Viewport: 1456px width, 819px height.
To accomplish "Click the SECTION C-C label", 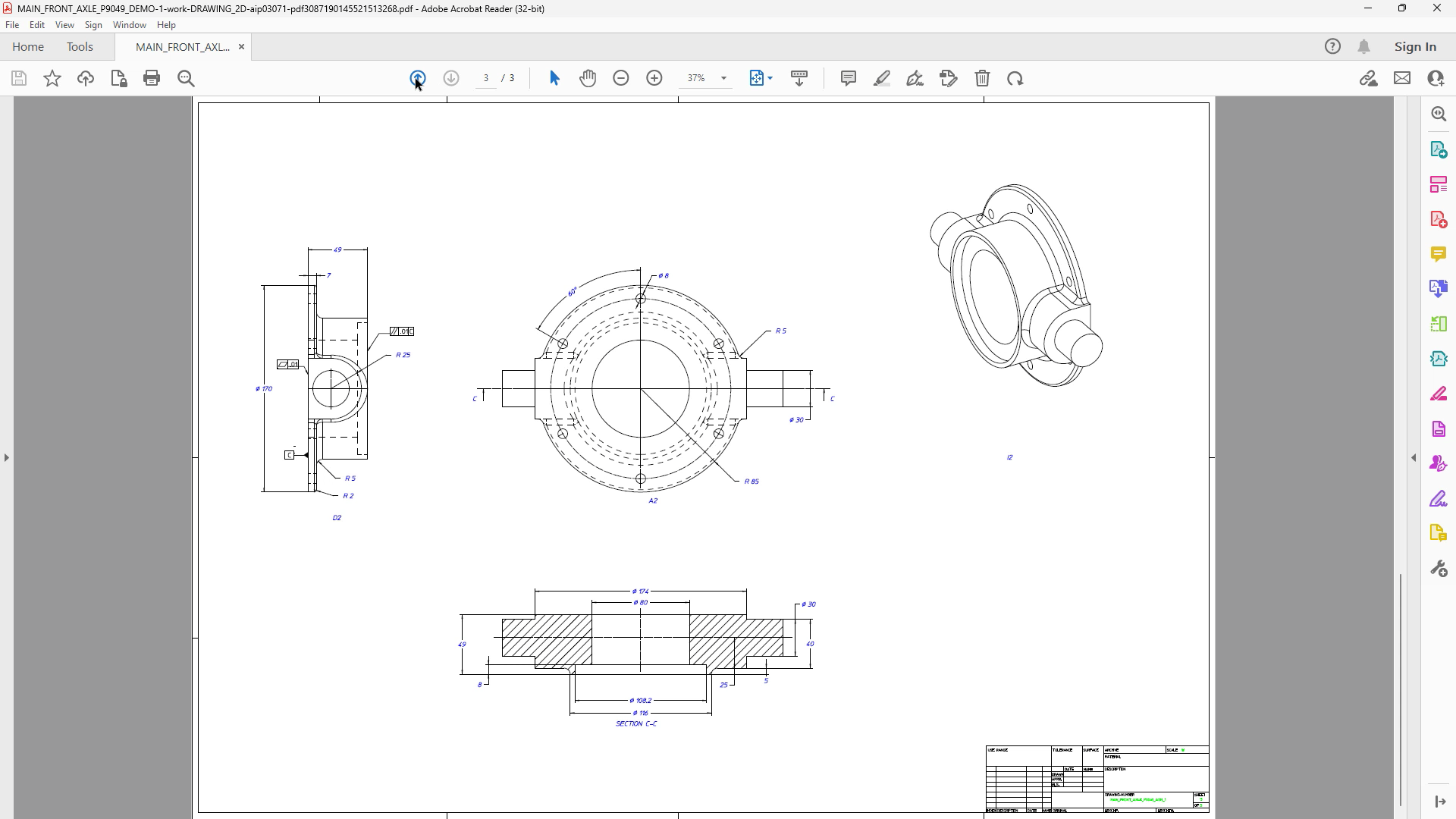I will click(x=636, y=723).
